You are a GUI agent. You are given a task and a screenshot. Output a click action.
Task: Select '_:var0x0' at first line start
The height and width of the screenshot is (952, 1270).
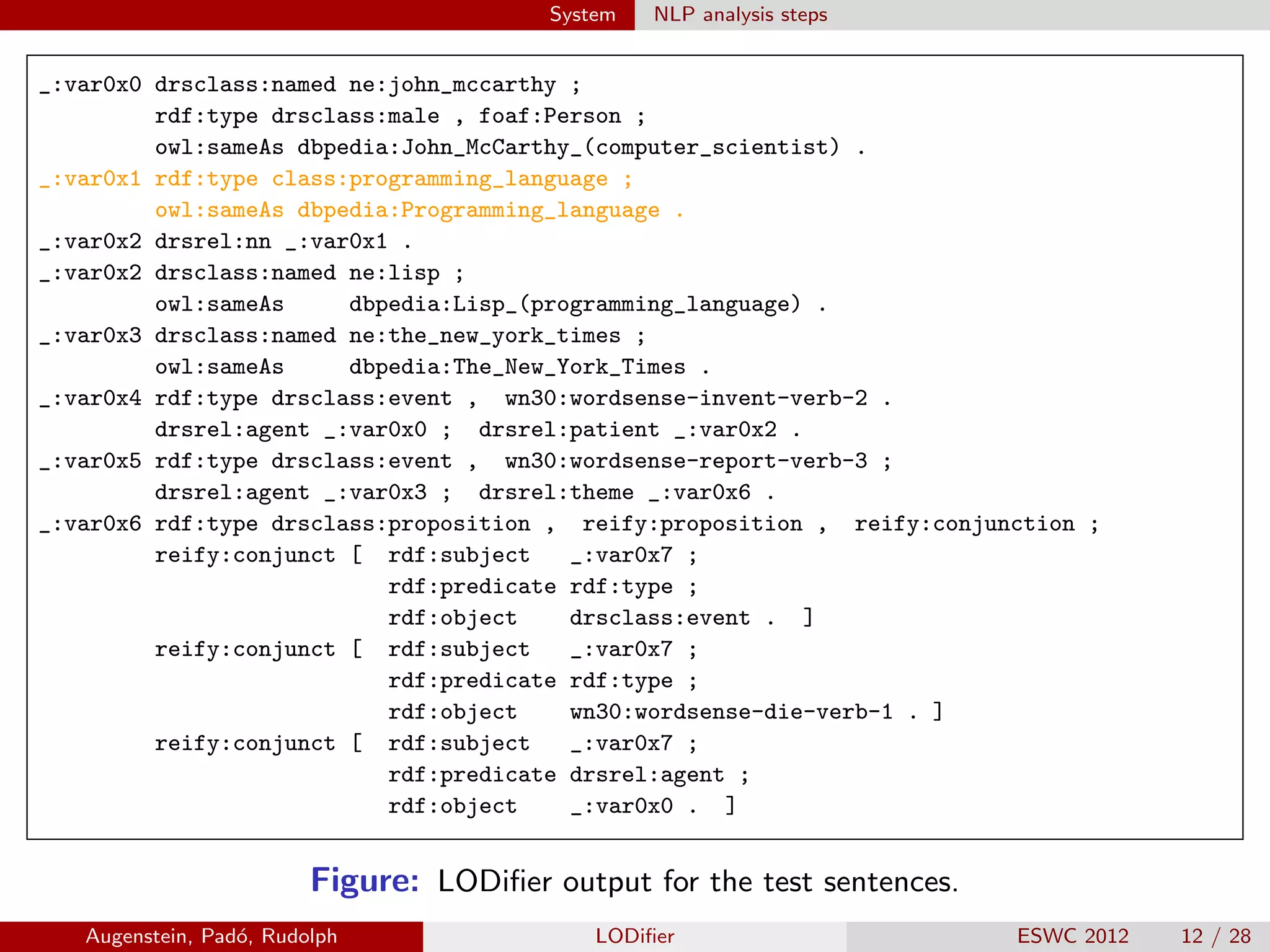[91, 85]
